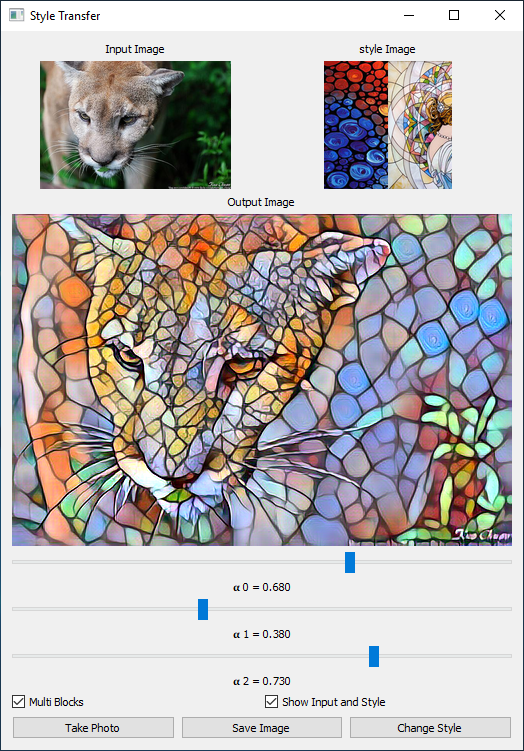Click the Multi Blocks label text

coord(56,702)
